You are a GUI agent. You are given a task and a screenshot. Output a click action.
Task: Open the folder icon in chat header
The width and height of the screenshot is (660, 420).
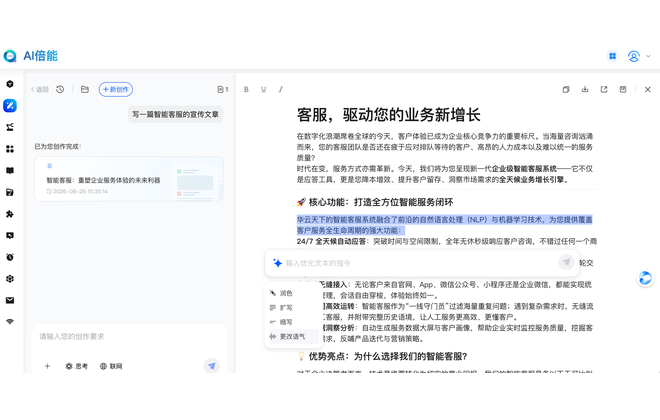85,89
